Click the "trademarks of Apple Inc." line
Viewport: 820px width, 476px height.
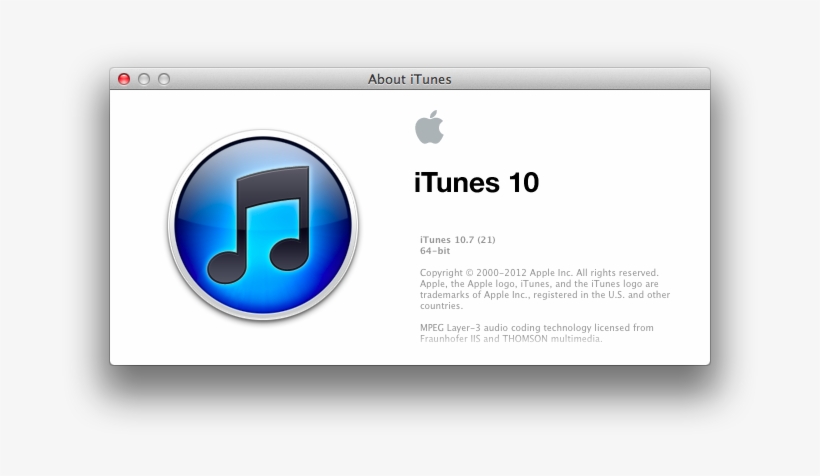click(545, 294)
